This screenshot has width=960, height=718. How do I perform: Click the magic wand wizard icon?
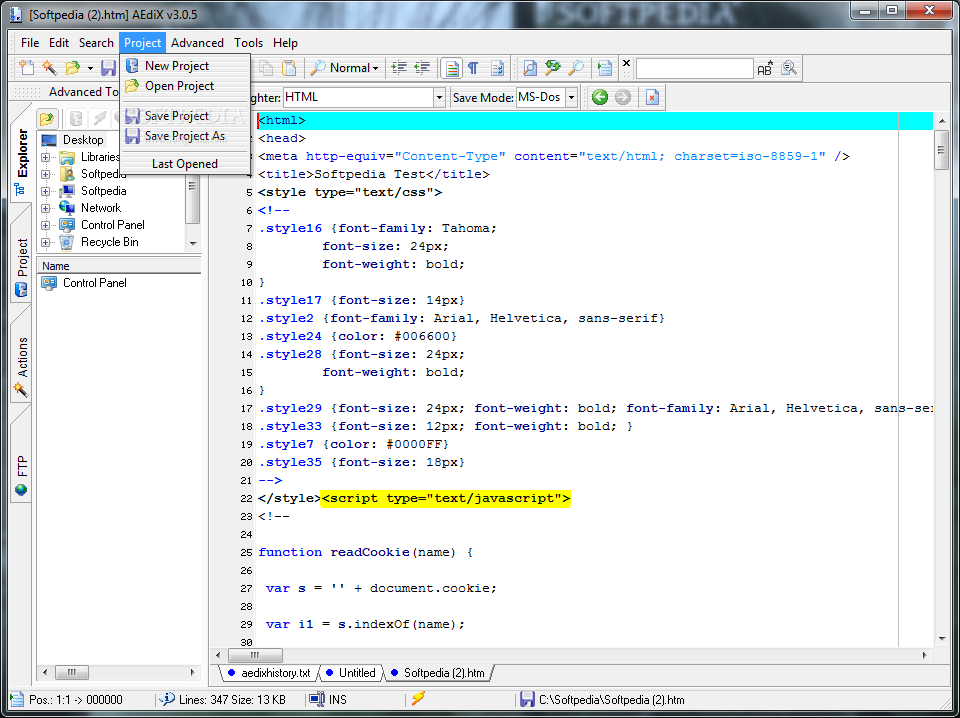(x=49, y=67)
